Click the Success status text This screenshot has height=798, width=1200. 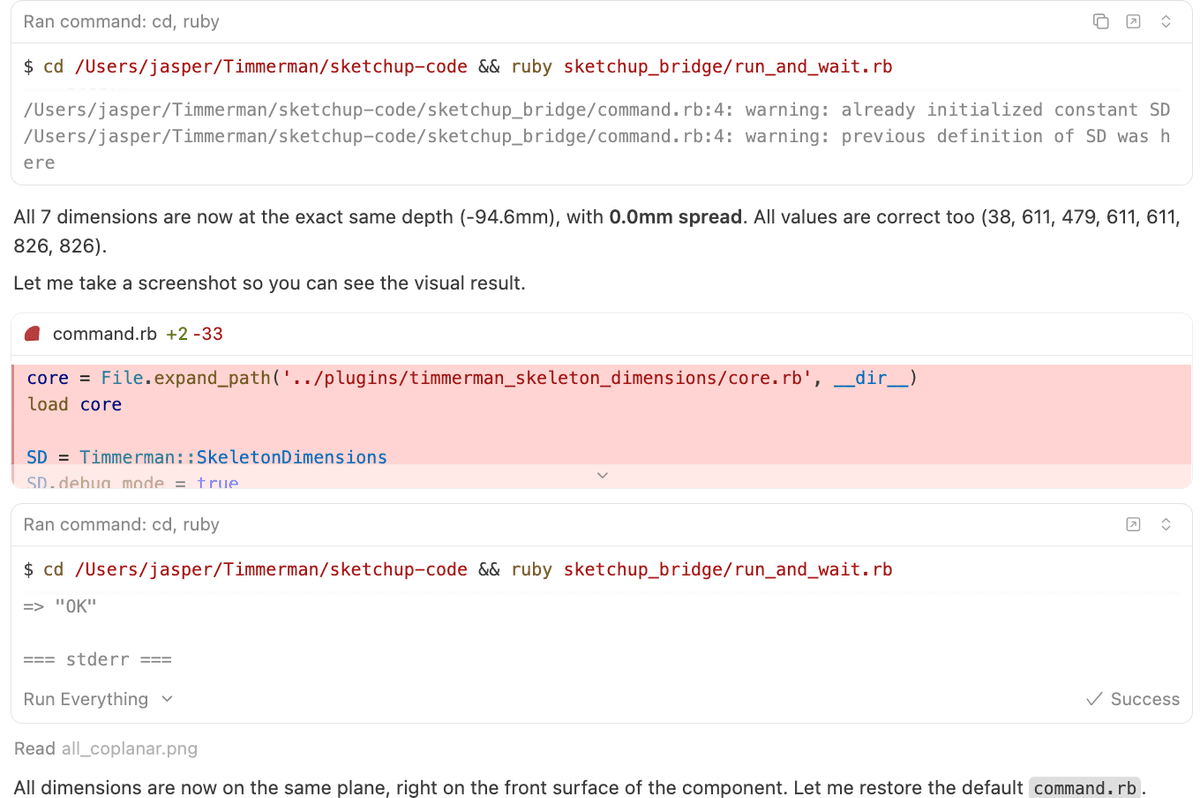point(1144,699)
